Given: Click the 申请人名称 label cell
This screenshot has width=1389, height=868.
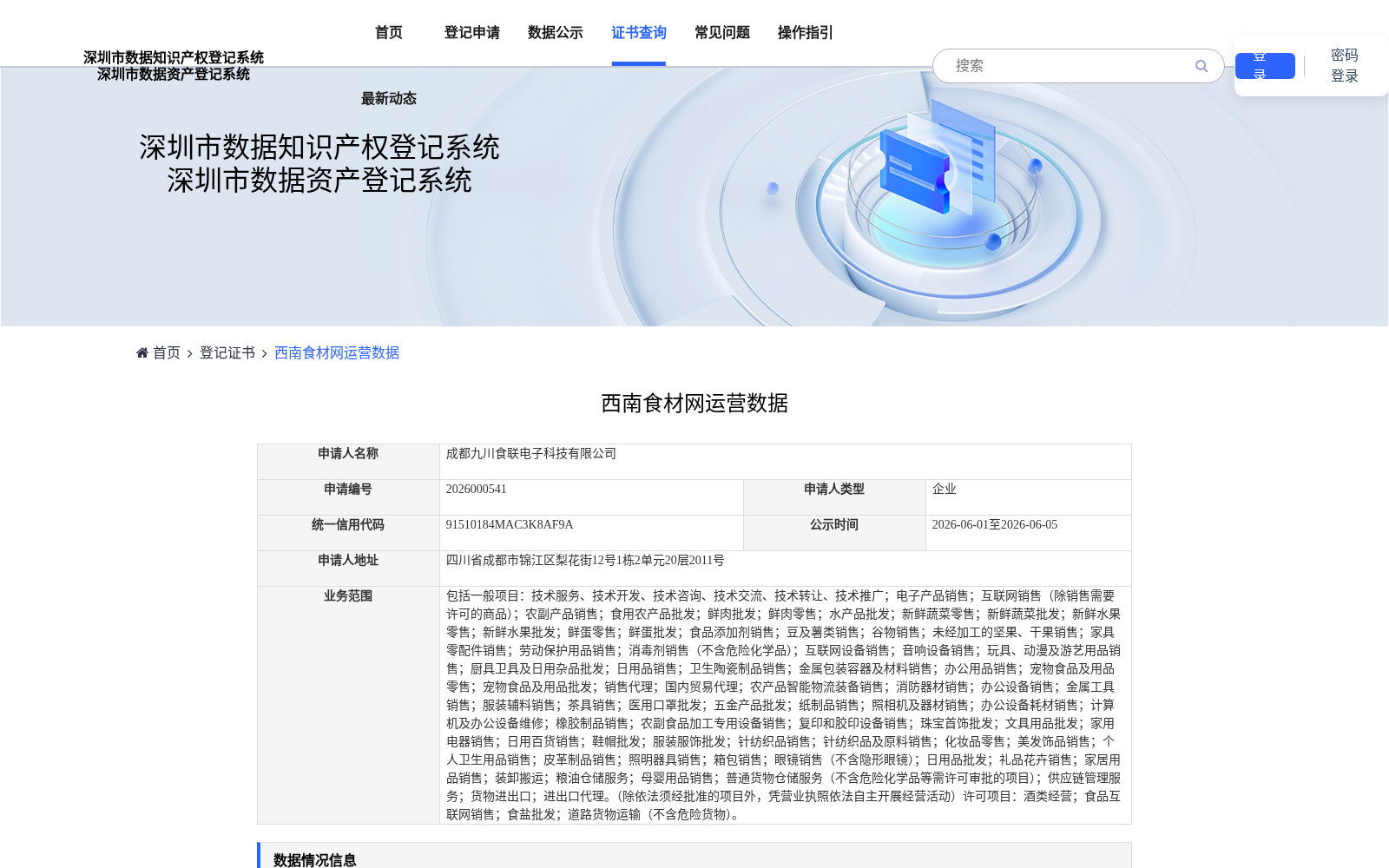Looking at the screenshot, I should click(348, 462).
